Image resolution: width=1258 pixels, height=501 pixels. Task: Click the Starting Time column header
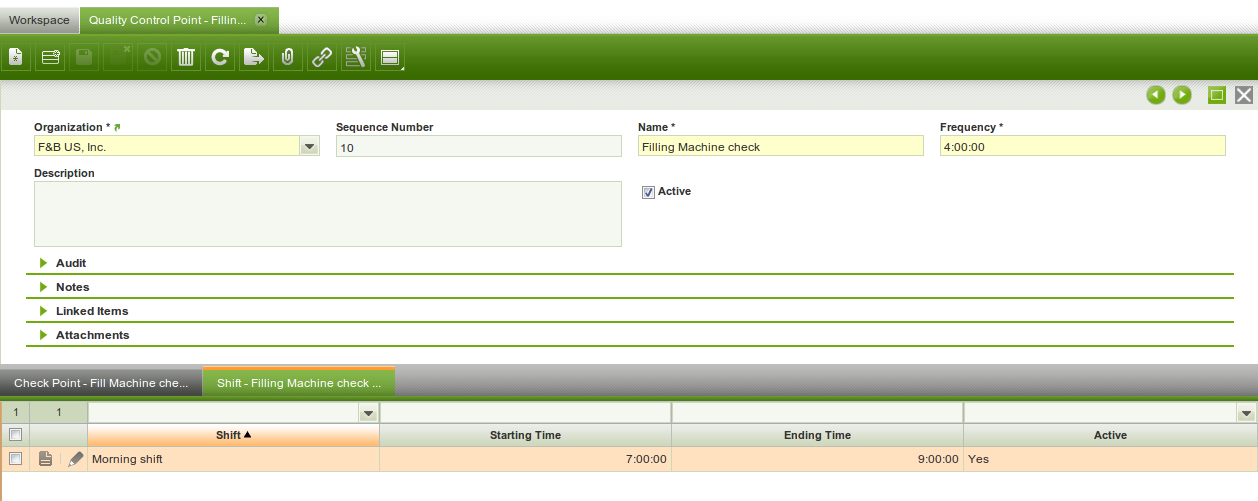pos(525,435)
